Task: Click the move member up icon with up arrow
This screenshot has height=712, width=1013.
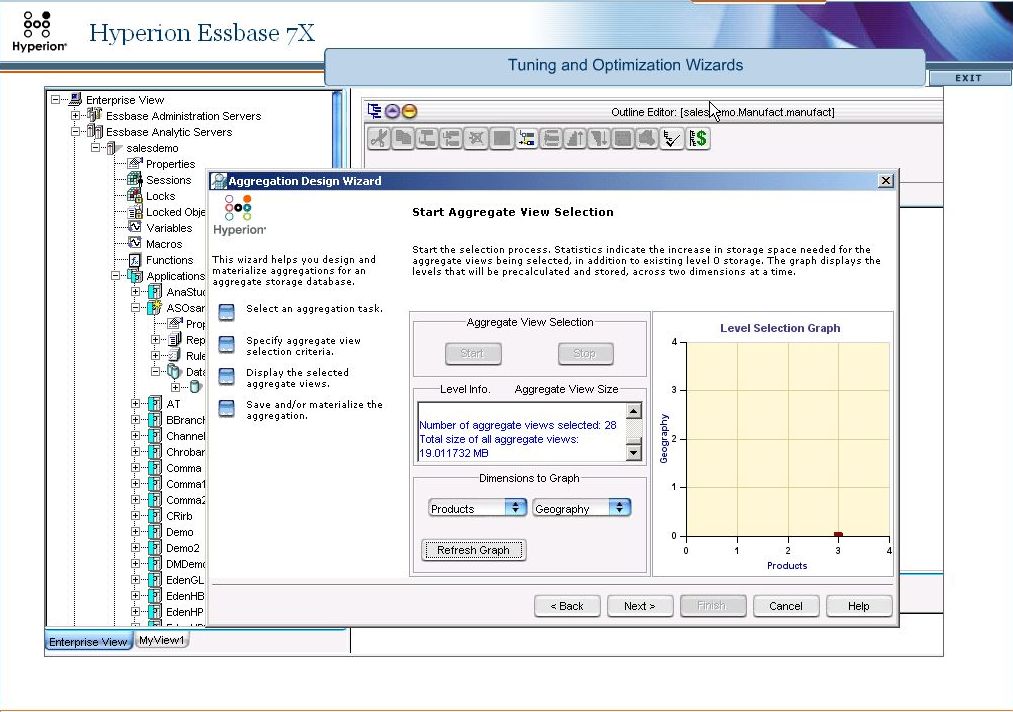Action: click(x=575, y=138)
